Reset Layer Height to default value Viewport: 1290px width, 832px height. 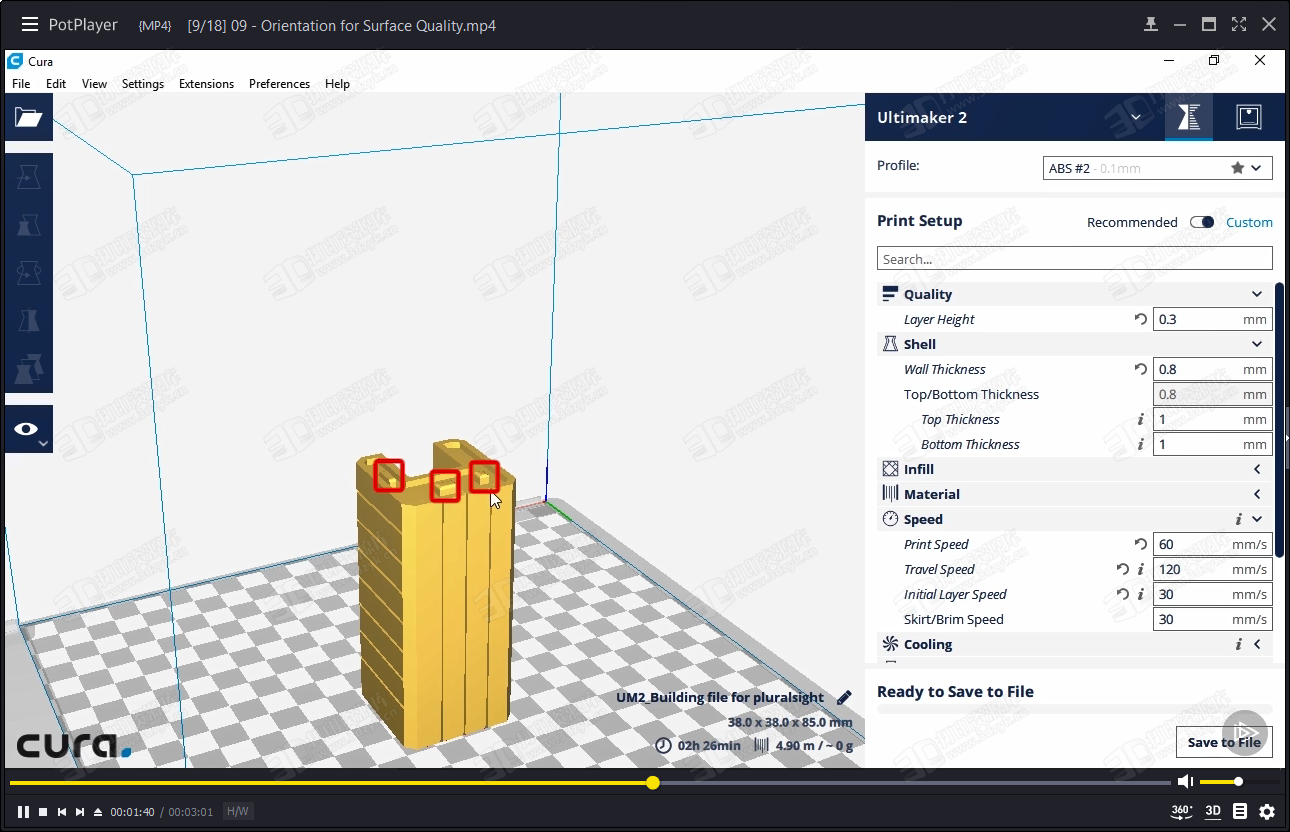coord(1141,319)
